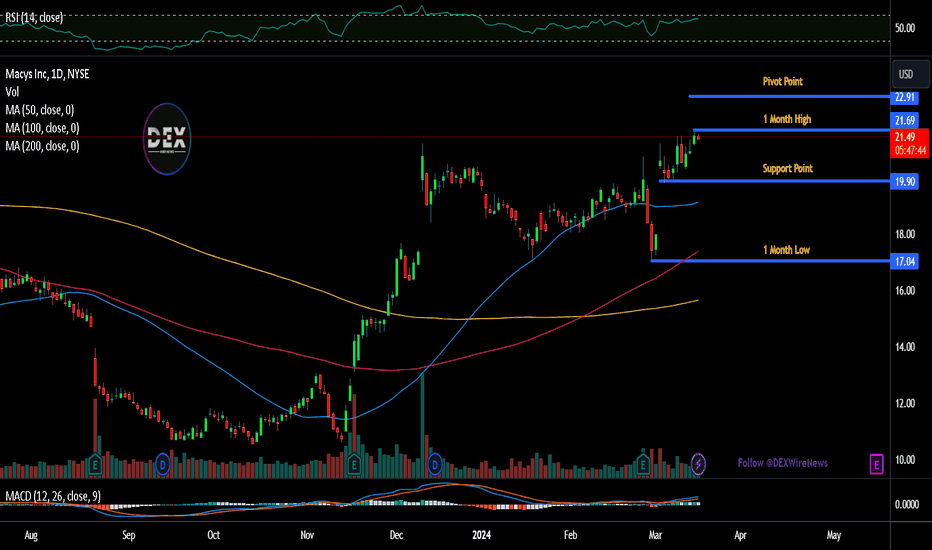The height and width of the screenshot is (550, 932).
Task: Click the Mar label on time axis
Action: [656, 535]
